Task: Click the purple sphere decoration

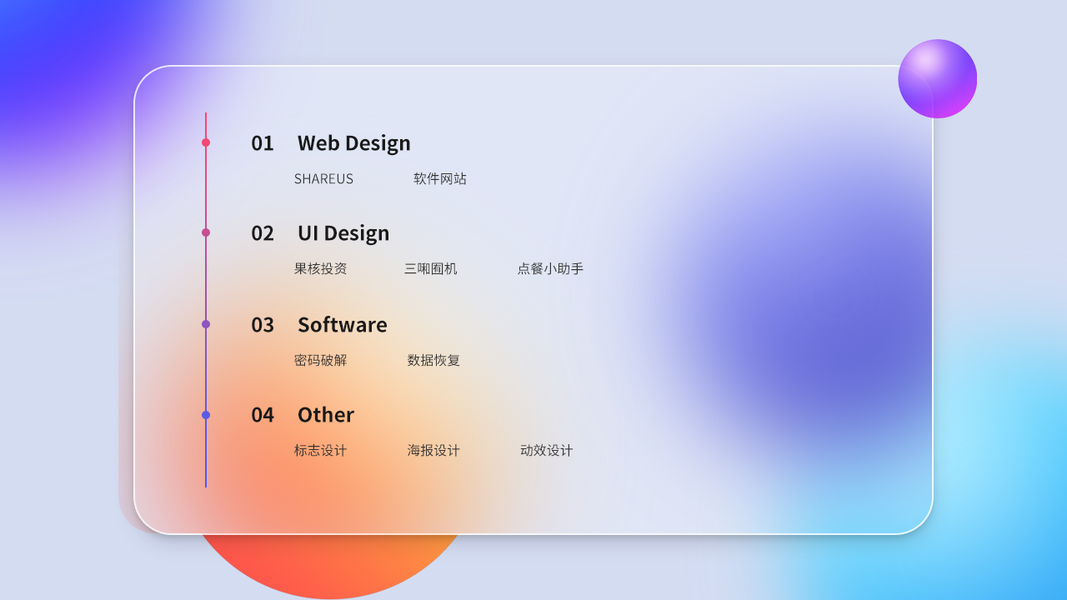Action: coord(937,79)
